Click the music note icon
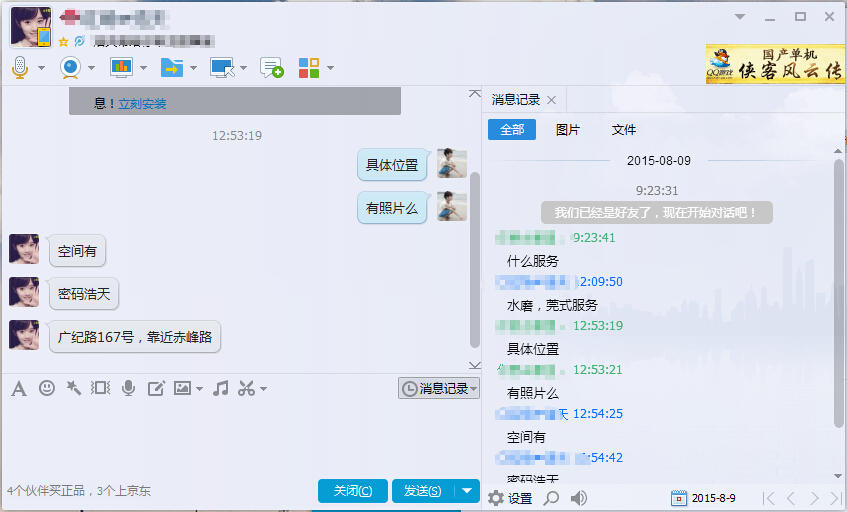The width and height of the screenshot is (847, 512). [x=221, y=388]
